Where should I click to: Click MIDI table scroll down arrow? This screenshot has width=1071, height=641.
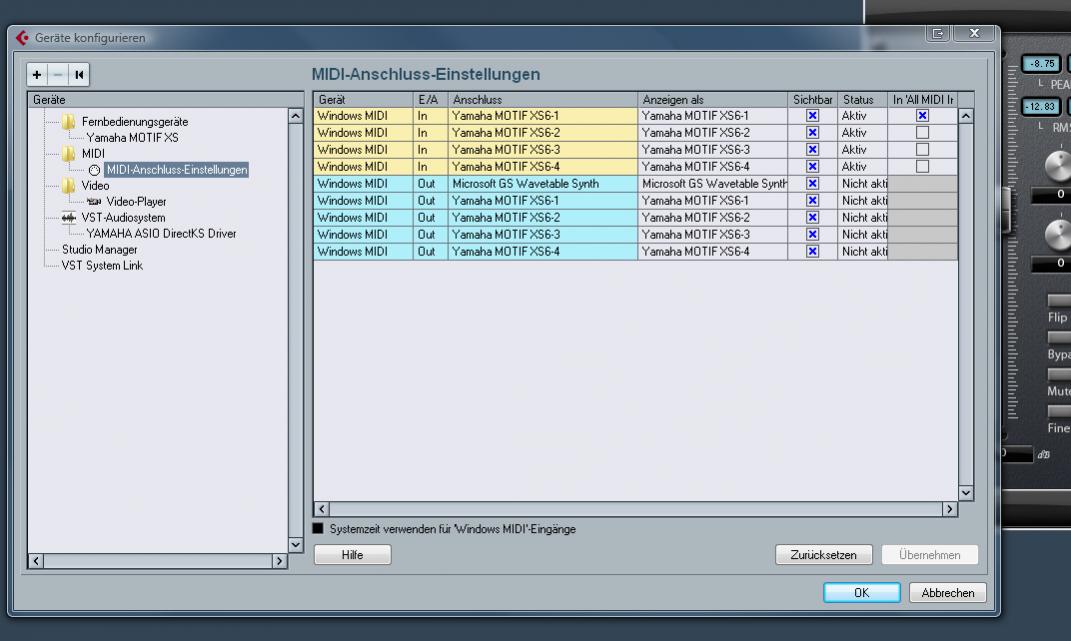[x=966, y=493]
